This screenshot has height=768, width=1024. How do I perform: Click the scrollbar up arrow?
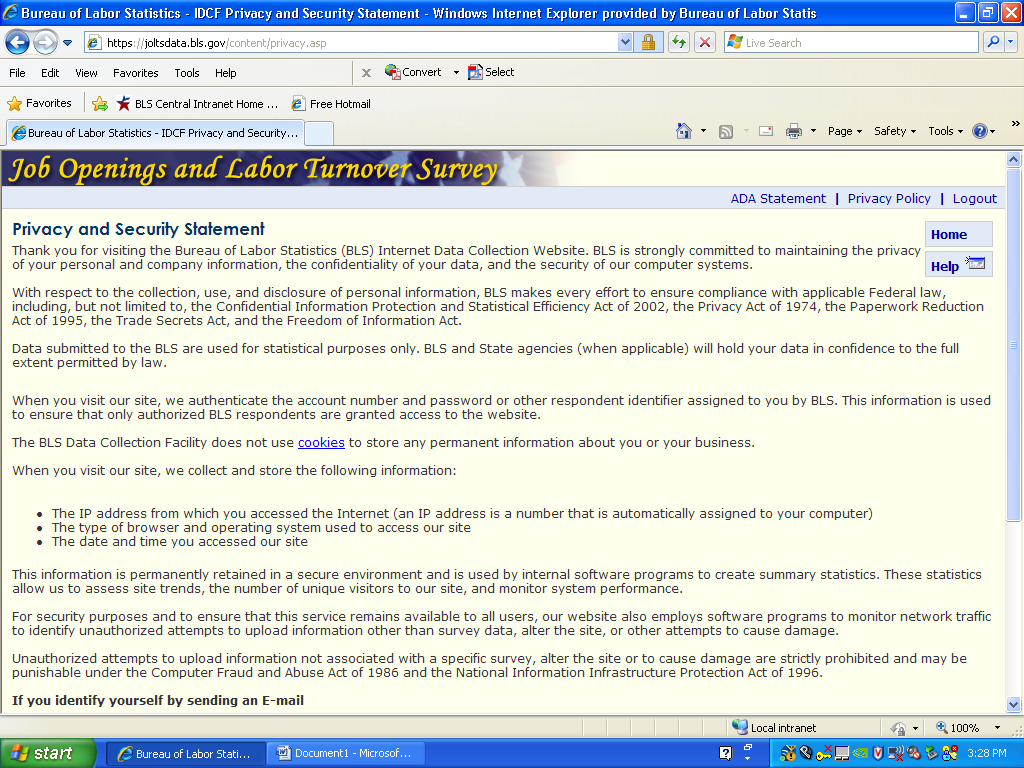point(1014,159)
